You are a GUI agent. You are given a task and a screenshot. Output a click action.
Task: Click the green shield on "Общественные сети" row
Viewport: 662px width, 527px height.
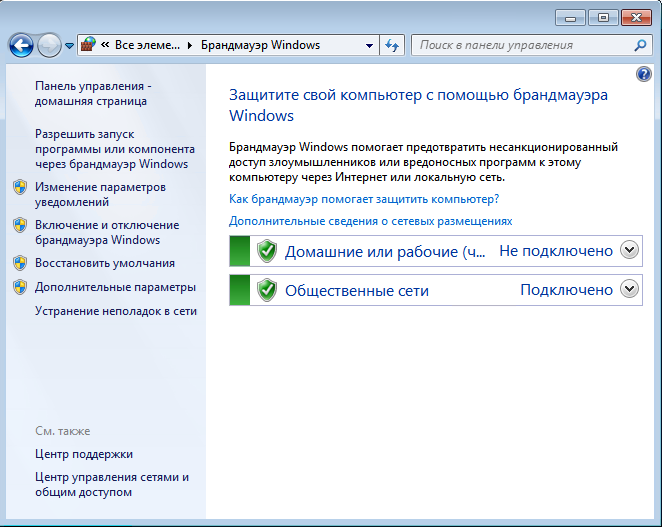(267, 290)
